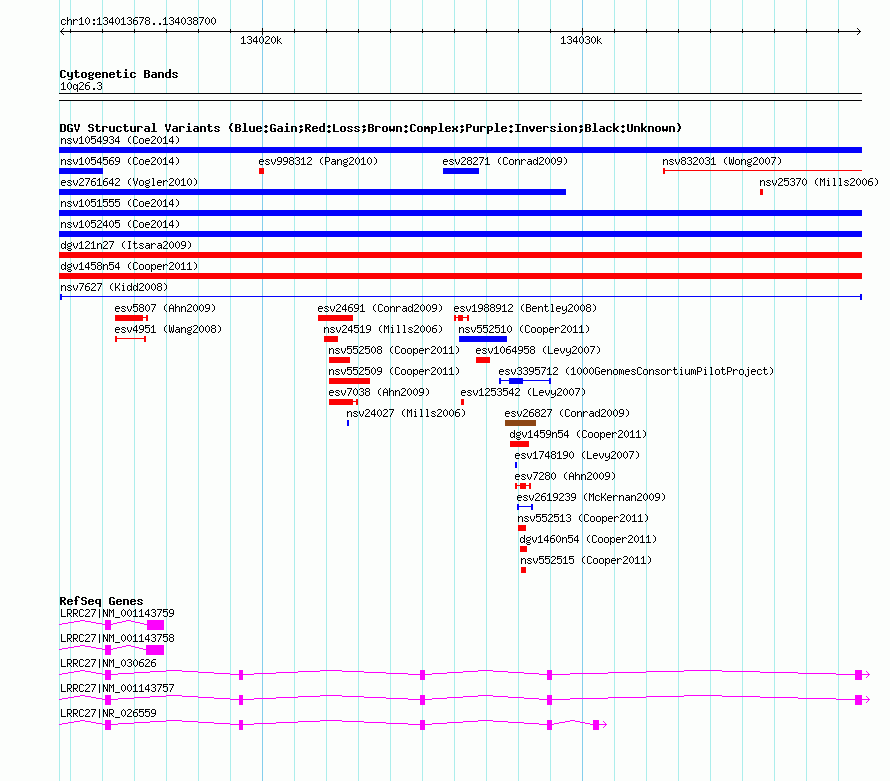The image size is (890, 781).
Task: Select esv4951 (Wang2008) label
Action: 168,329
